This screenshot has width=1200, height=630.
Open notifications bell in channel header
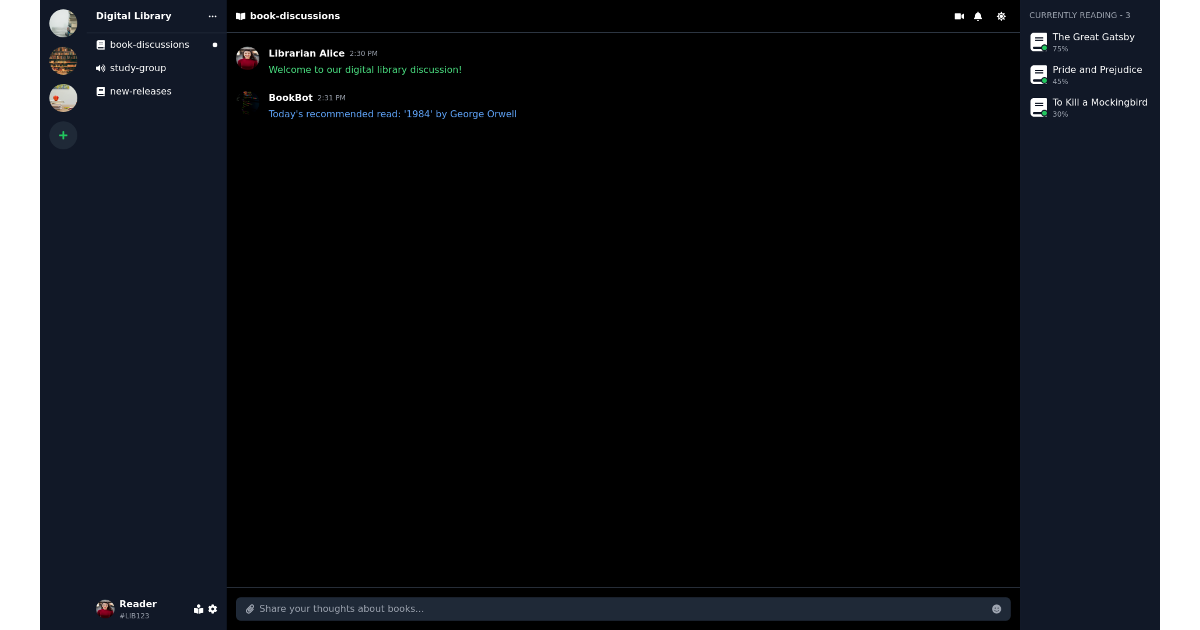(x=978, y=16)
